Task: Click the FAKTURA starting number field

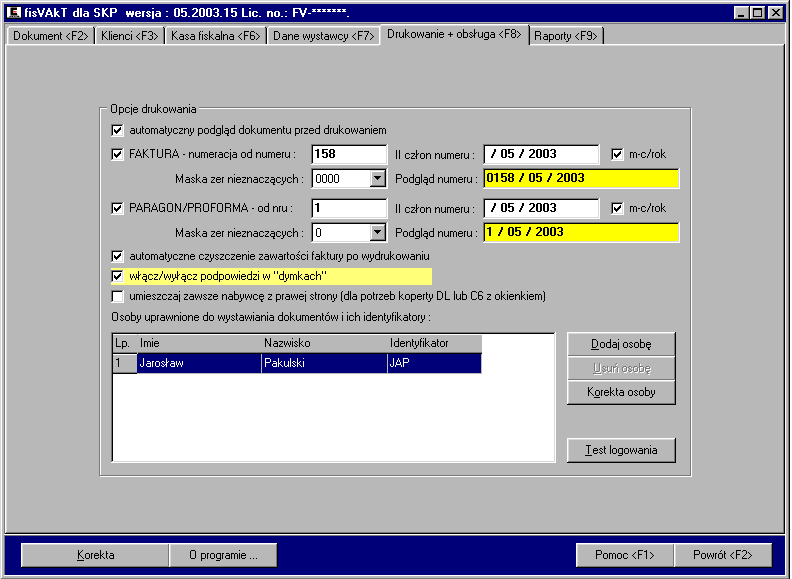Action: [x=348, y=154]
